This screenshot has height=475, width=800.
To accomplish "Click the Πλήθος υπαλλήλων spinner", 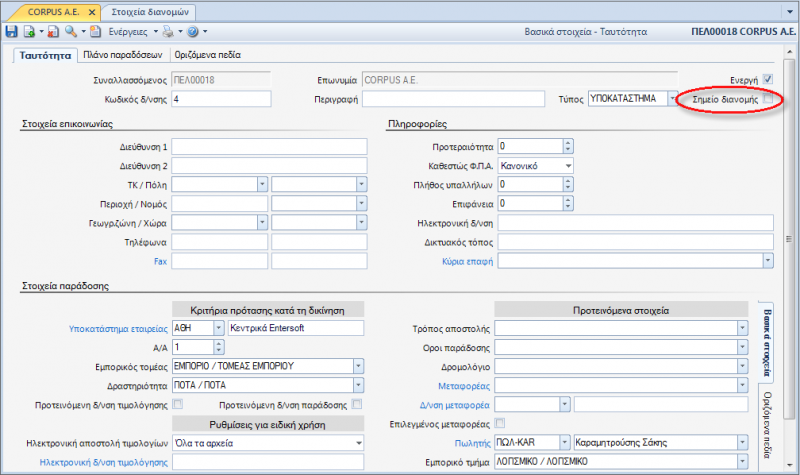I will [x=568, y=185].
